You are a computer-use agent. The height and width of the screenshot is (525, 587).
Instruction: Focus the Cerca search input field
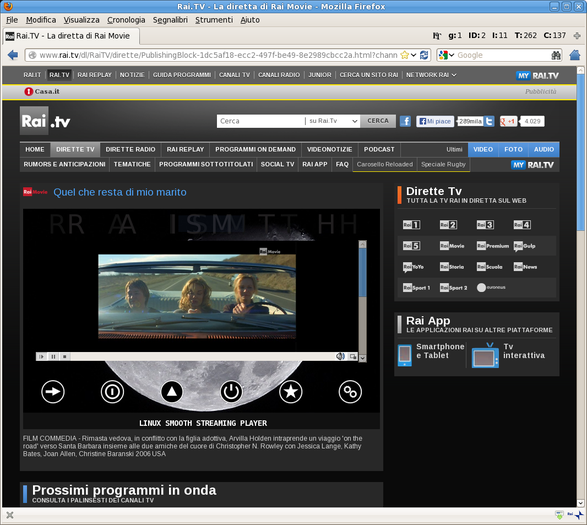(261, 121)
